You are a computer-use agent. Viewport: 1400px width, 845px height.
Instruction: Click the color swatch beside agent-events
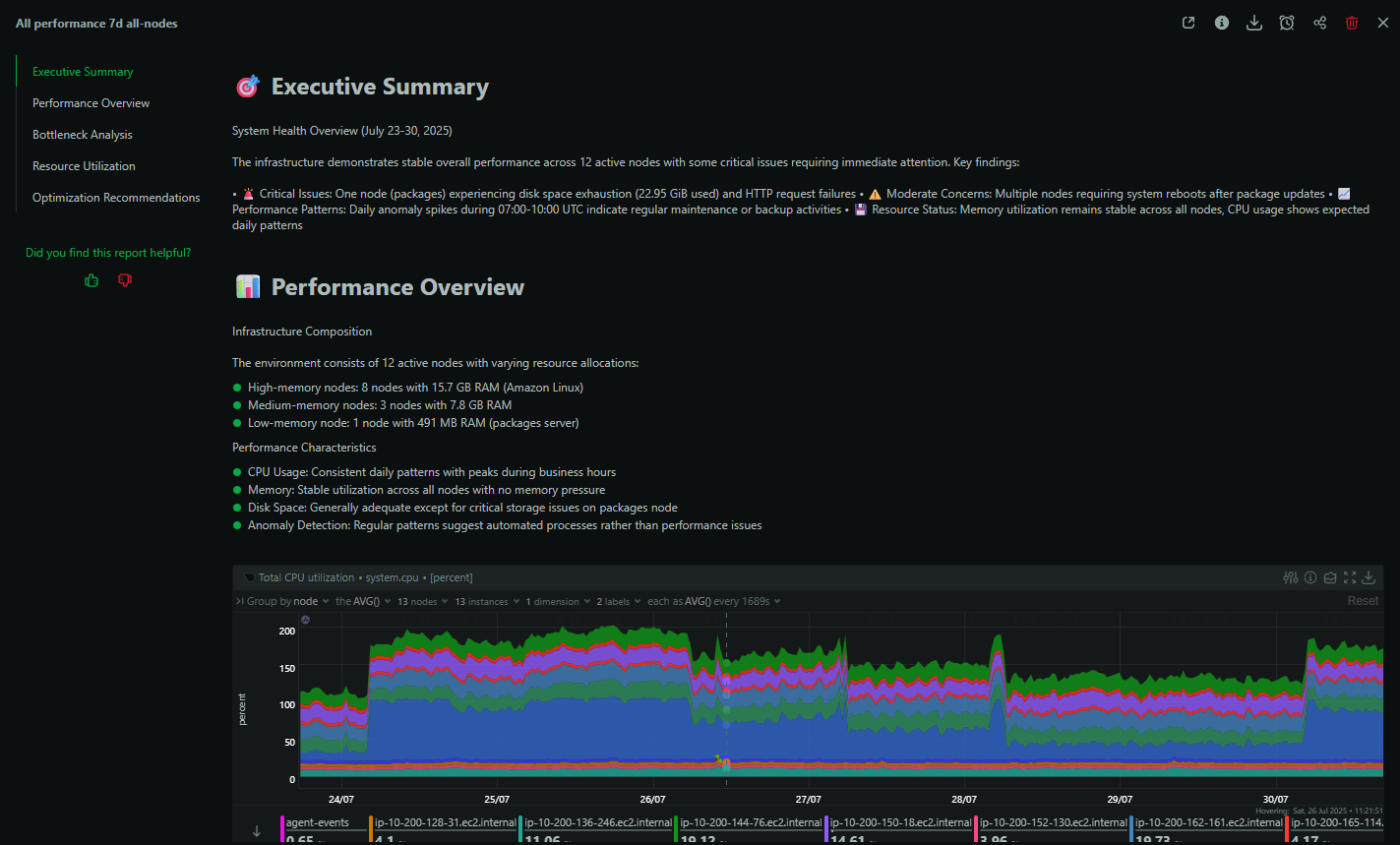(283, 829)
